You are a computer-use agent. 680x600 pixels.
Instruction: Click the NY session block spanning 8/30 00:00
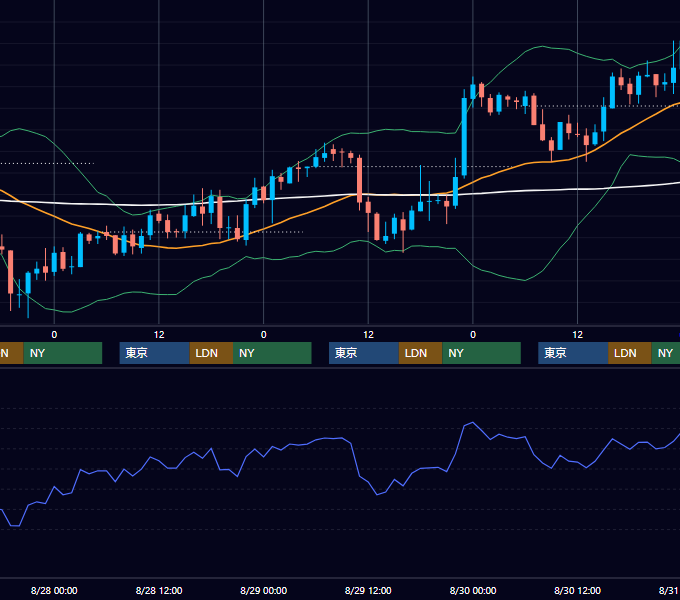(481, 353)
